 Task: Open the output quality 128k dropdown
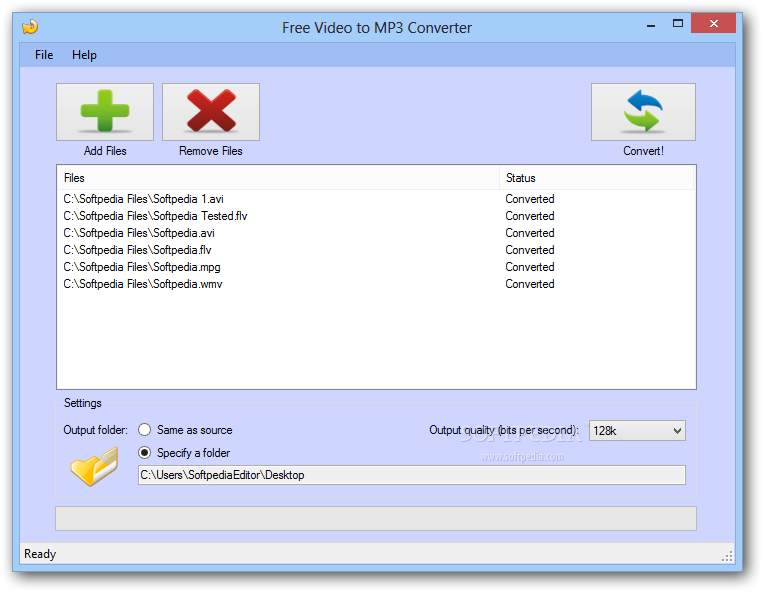pos(637,431)
